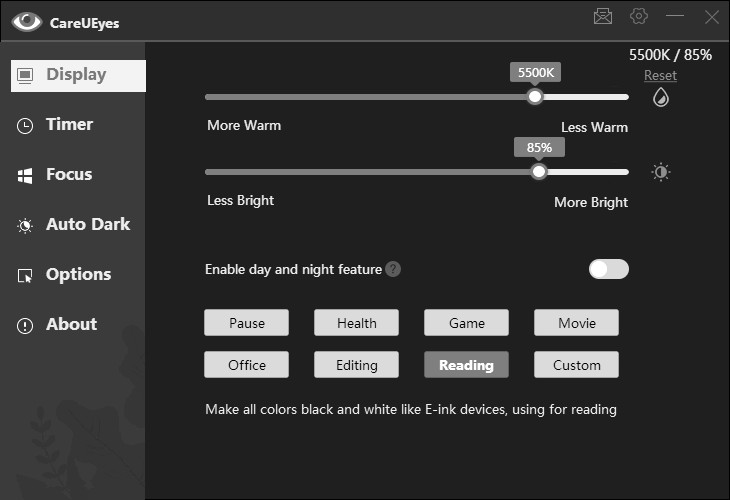Click the 85% brightness value bubble
This screenshot has width=730, height=500.
(539, 148)
